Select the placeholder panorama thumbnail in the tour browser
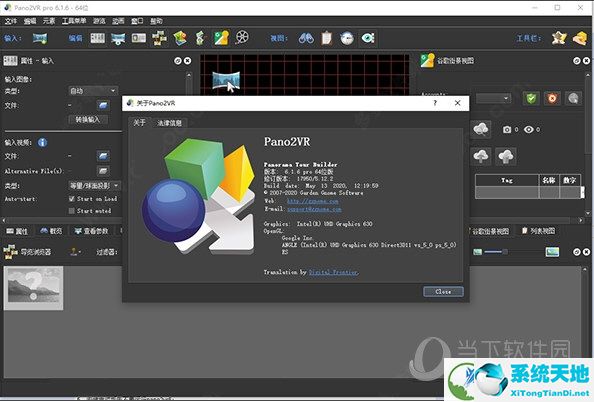The height and width of the screenshot is (402, 594). coord(34,288)
